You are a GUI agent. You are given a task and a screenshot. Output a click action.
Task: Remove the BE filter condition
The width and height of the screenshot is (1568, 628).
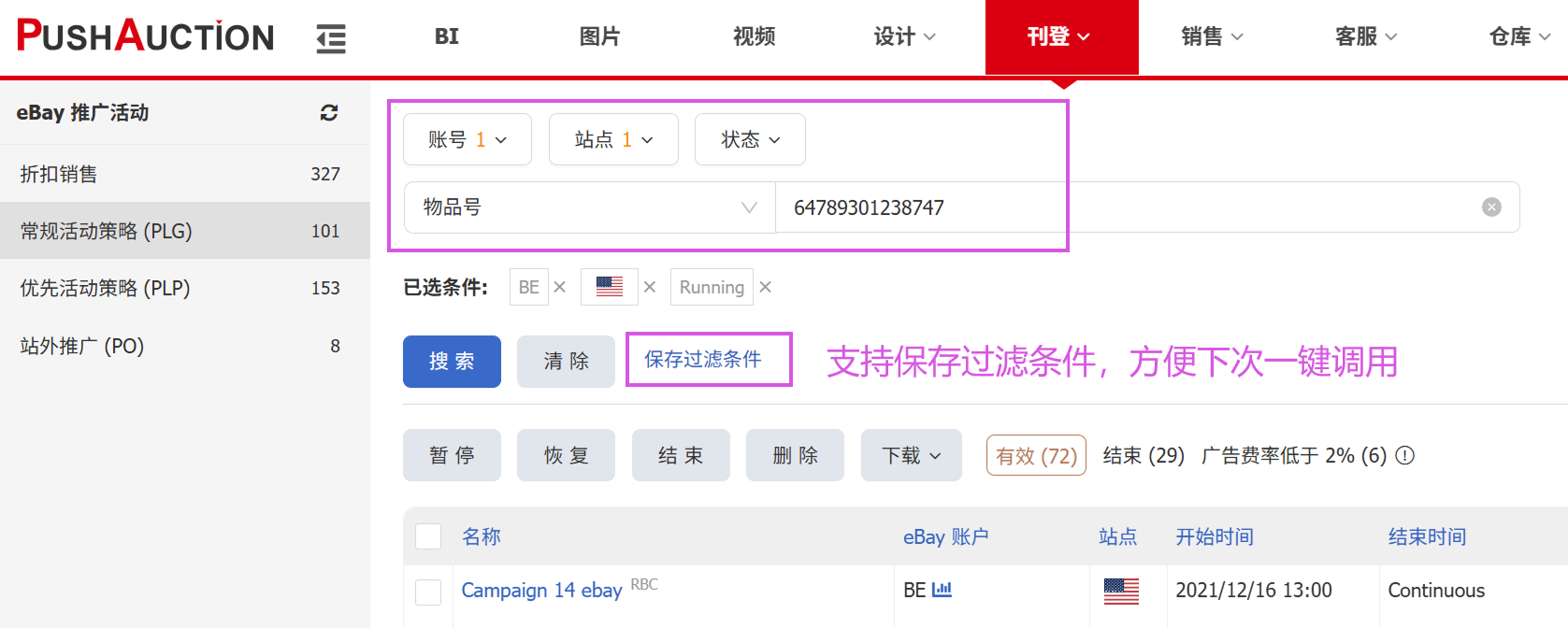point(560,287)
